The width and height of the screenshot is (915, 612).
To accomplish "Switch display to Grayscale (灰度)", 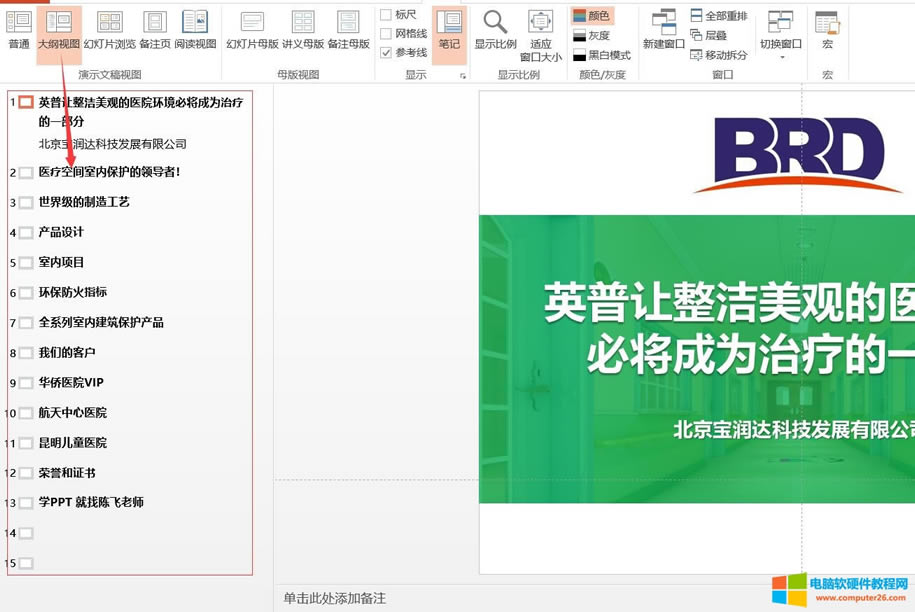I will point(592,34).
